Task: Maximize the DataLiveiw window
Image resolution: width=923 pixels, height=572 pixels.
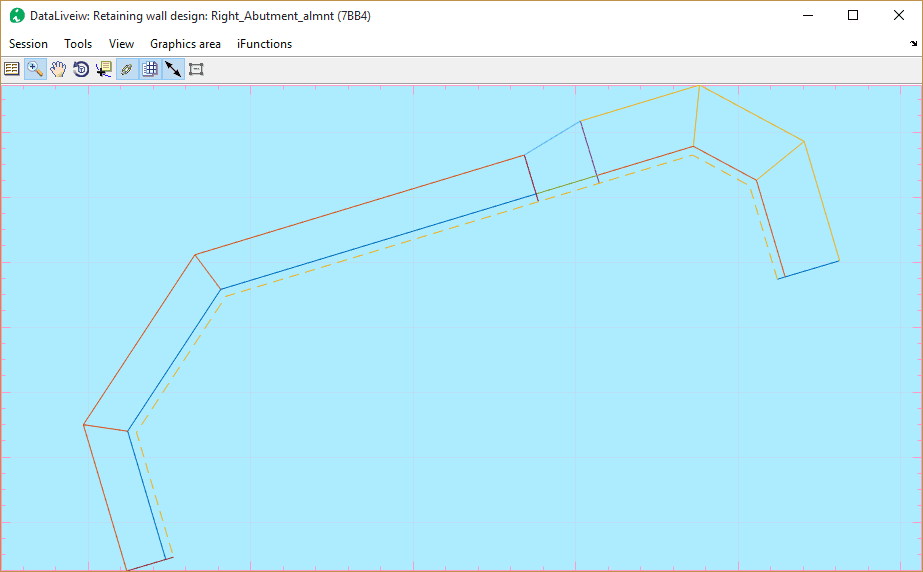Action: (x=853, y=16)
